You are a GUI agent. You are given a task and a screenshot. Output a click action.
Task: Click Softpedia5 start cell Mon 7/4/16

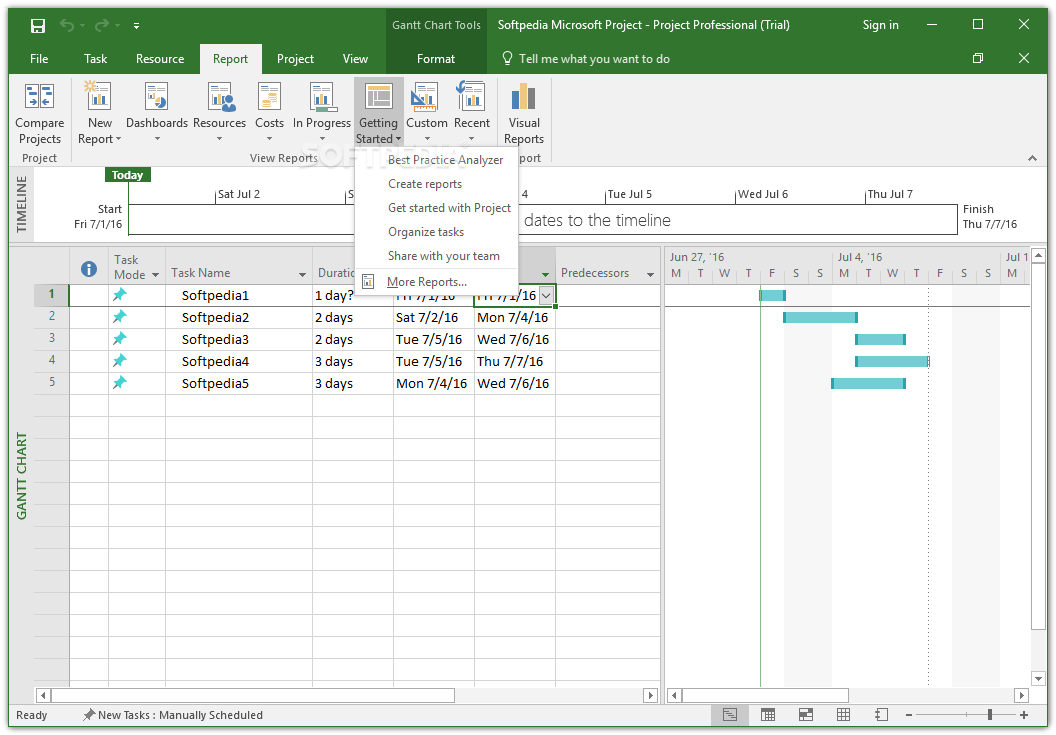click(x=434, y=383)
